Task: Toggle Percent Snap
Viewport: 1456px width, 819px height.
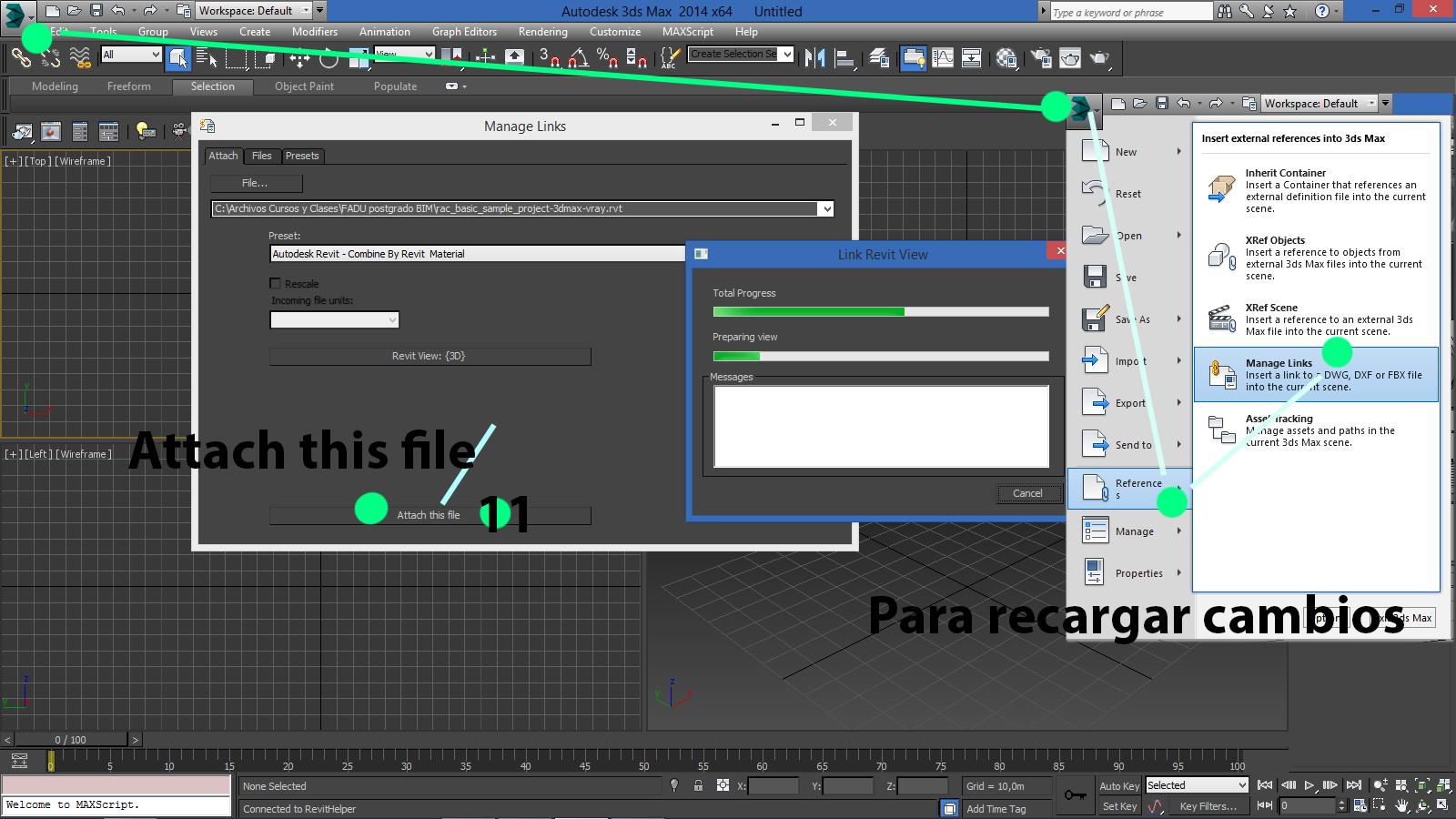Action: tap(607, 58)
